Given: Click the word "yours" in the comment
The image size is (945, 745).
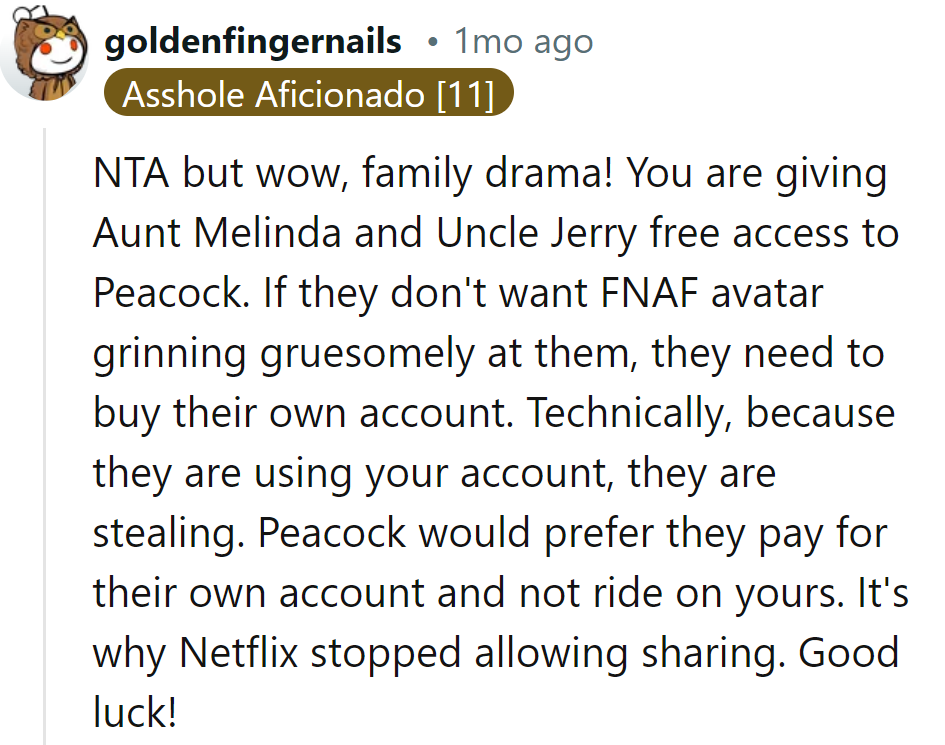Looking at the screenshot, I should click(x=791, y=592).
